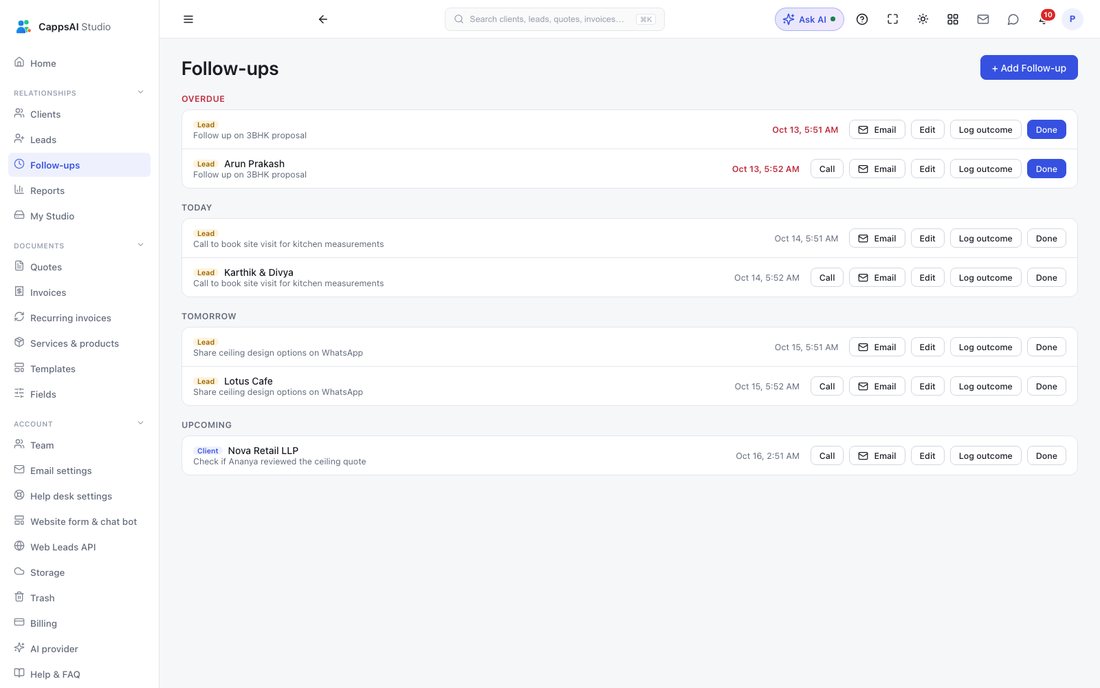
Task: Open the chat bubble icon
Action: [x=1013, y=19]
